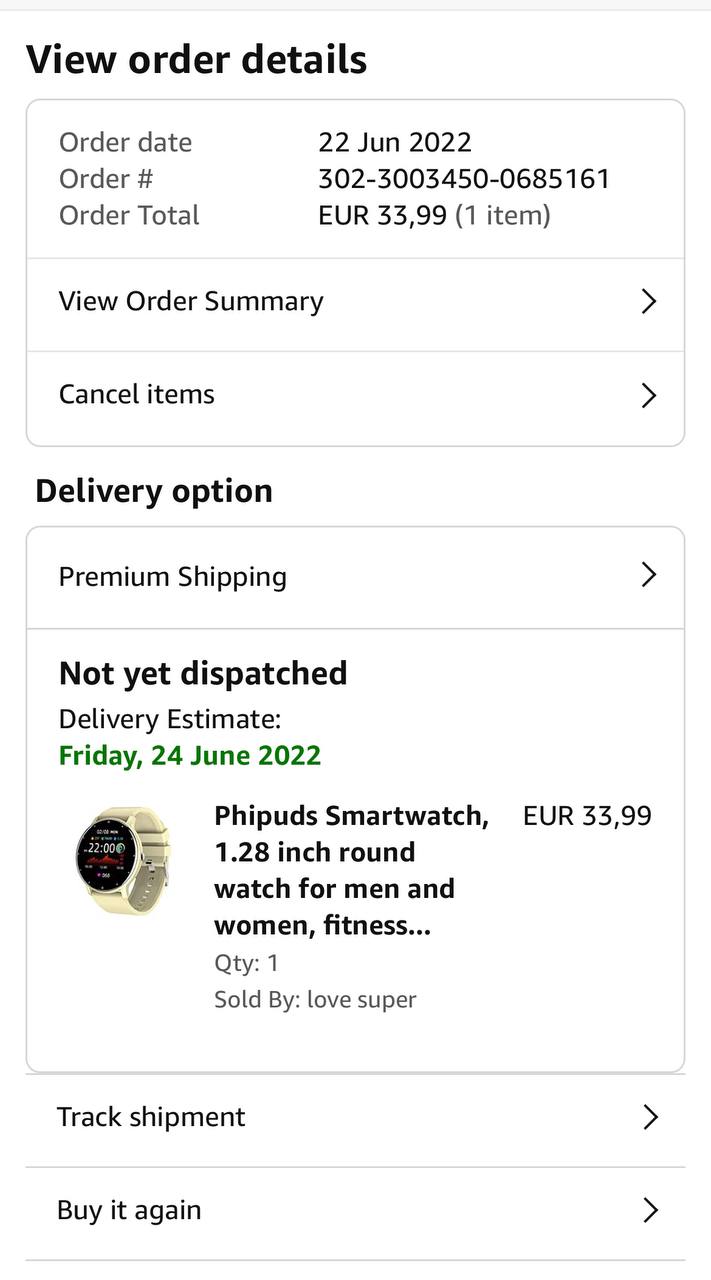Select the Cancel items option

click(137, 395)
